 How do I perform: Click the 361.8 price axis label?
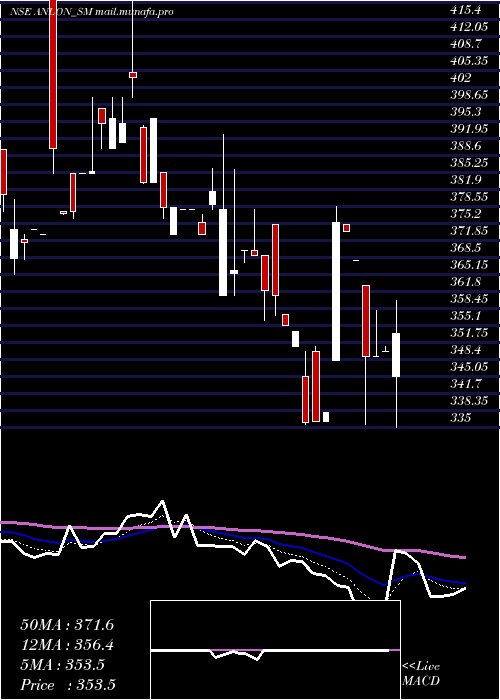click(465, 282)
